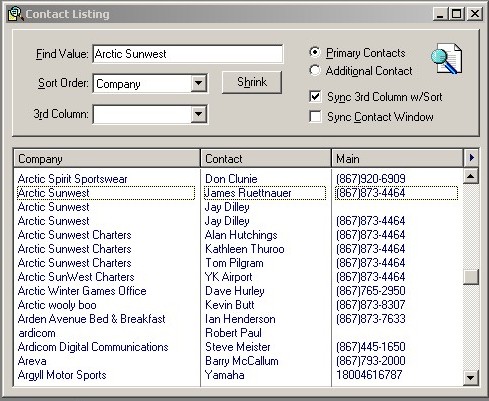Click the magnifier document search icon
489x401 pixels.
[447, 59]
